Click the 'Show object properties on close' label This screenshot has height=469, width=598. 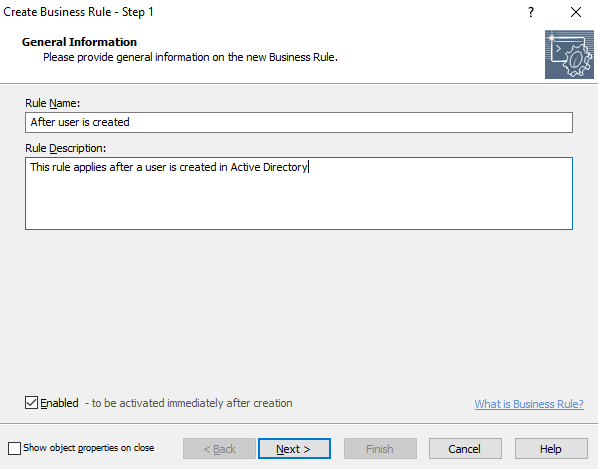(88, 448)
